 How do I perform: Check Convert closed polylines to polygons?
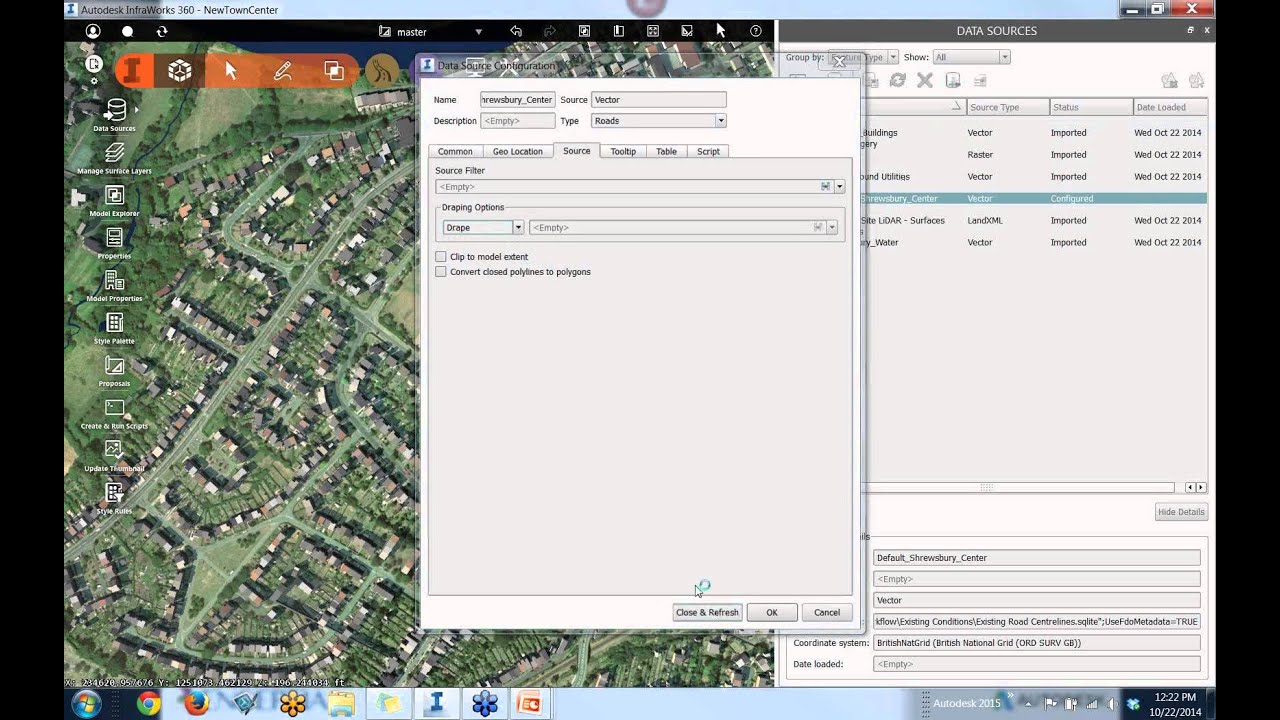pos(441,271)
